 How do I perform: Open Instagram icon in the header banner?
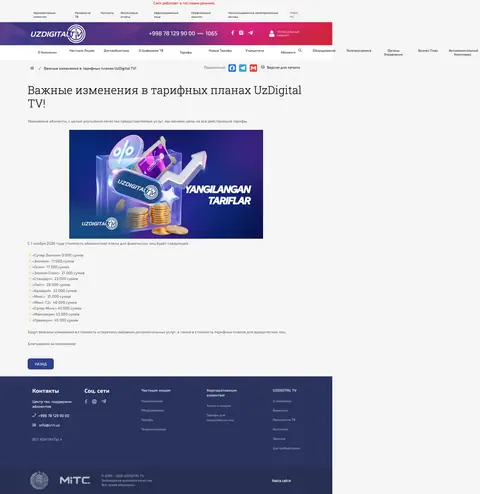[241, 33]
